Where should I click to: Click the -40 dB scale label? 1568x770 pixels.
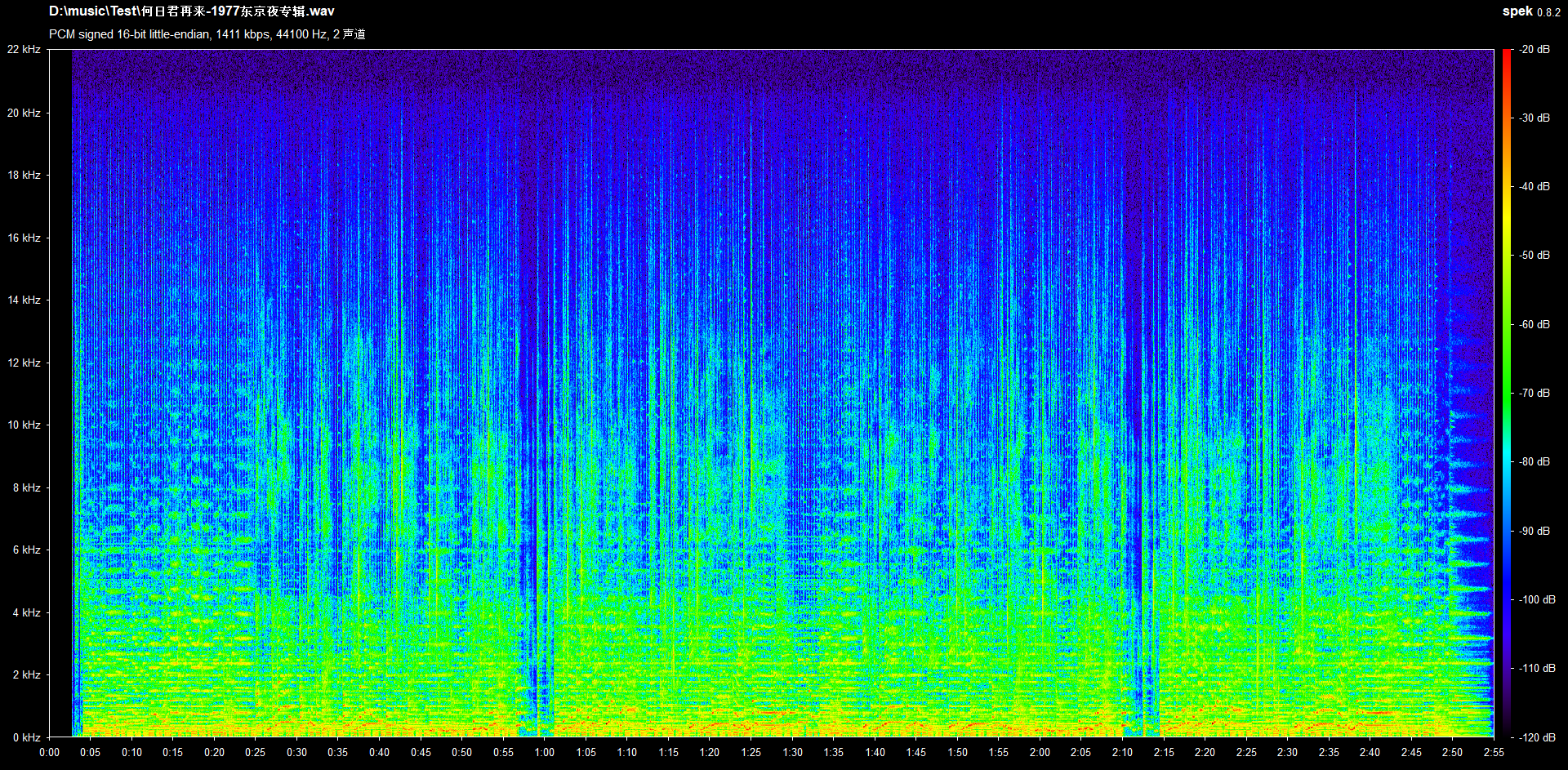(x=1535, y=187)
